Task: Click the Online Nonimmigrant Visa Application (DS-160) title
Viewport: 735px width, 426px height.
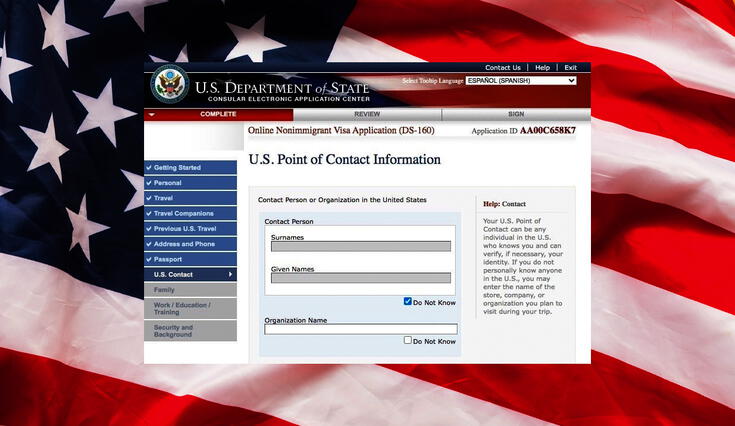Action: (x=341, y=130)
